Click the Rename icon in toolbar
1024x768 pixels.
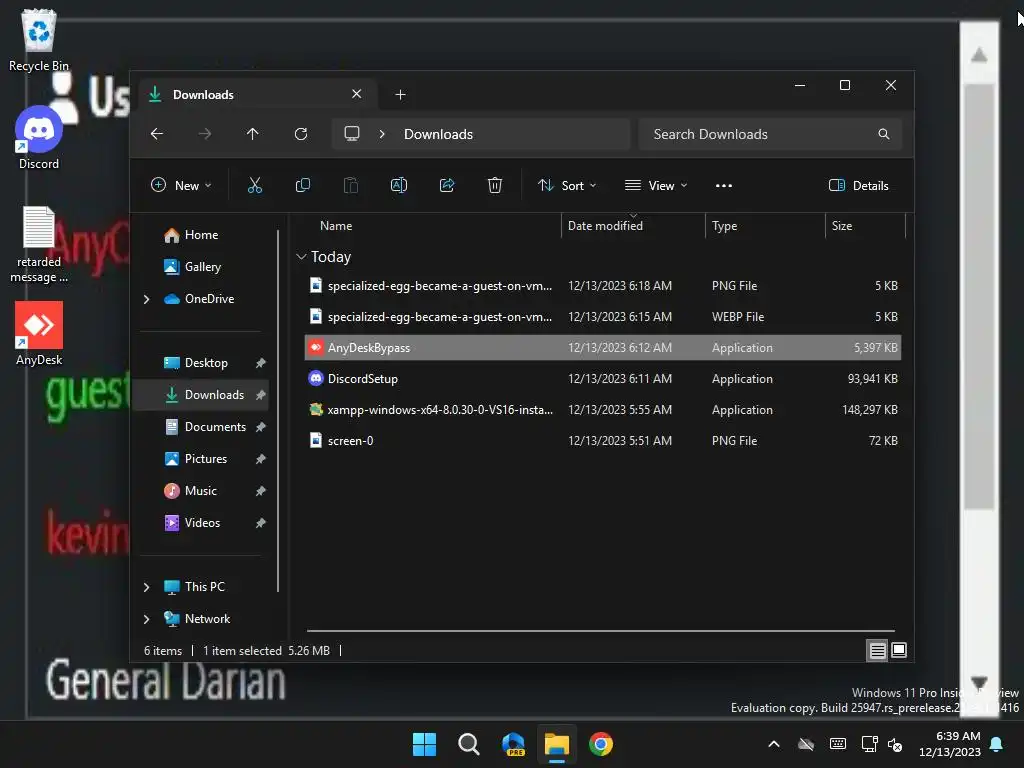pyautogui.click(x=399, y=185)
